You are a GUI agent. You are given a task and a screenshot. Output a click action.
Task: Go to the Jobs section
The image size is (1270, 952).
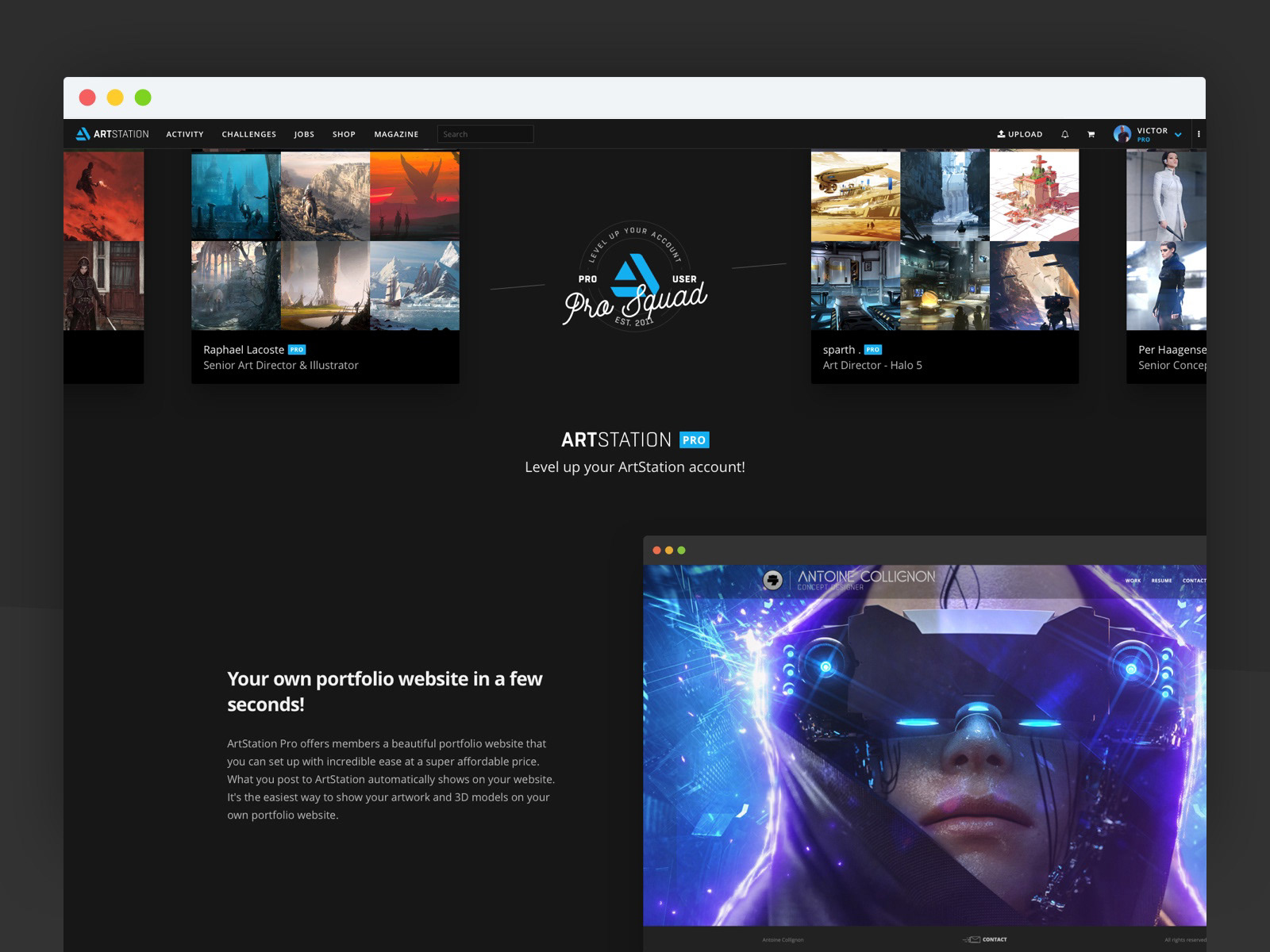[304, 134]
